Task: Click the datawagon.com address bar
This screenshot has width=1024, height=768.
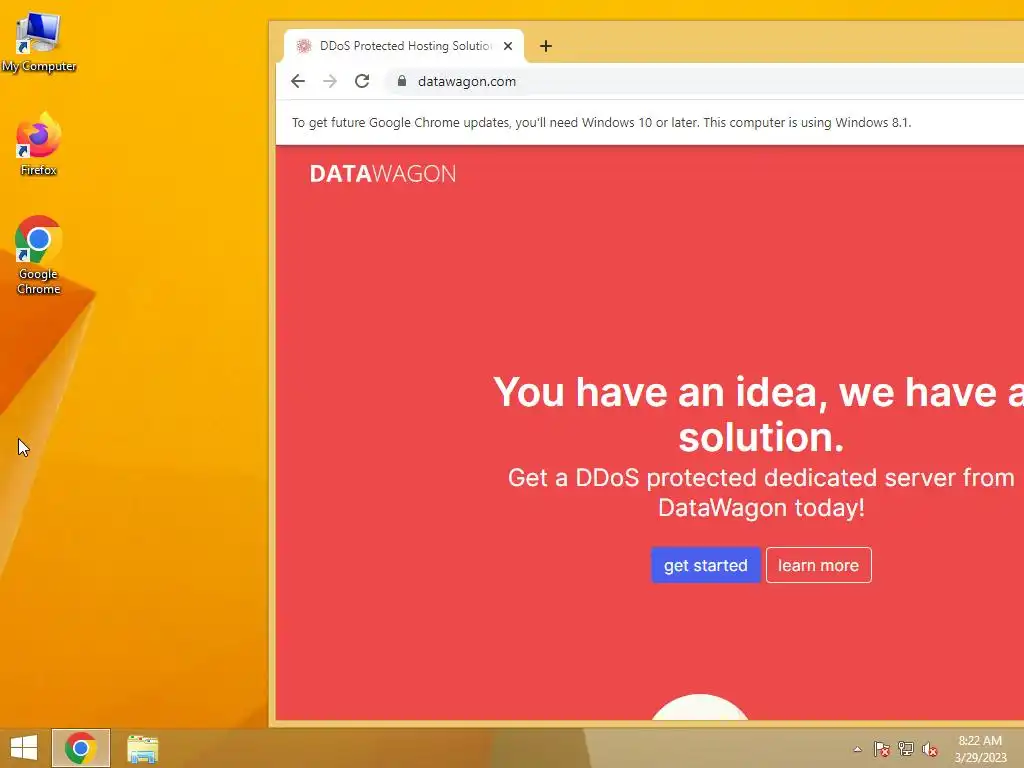Action: tap(705, 81)
